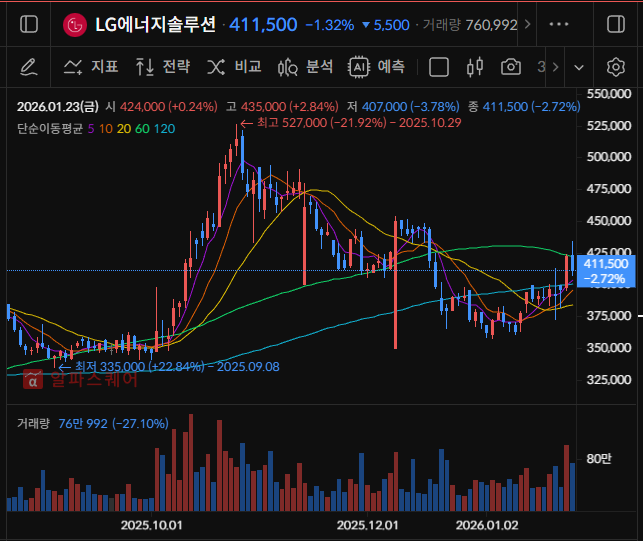This screenshot has height=541, width=643.
Task: Click the 350,000 price axis label
Action: (x=609, y=348)
